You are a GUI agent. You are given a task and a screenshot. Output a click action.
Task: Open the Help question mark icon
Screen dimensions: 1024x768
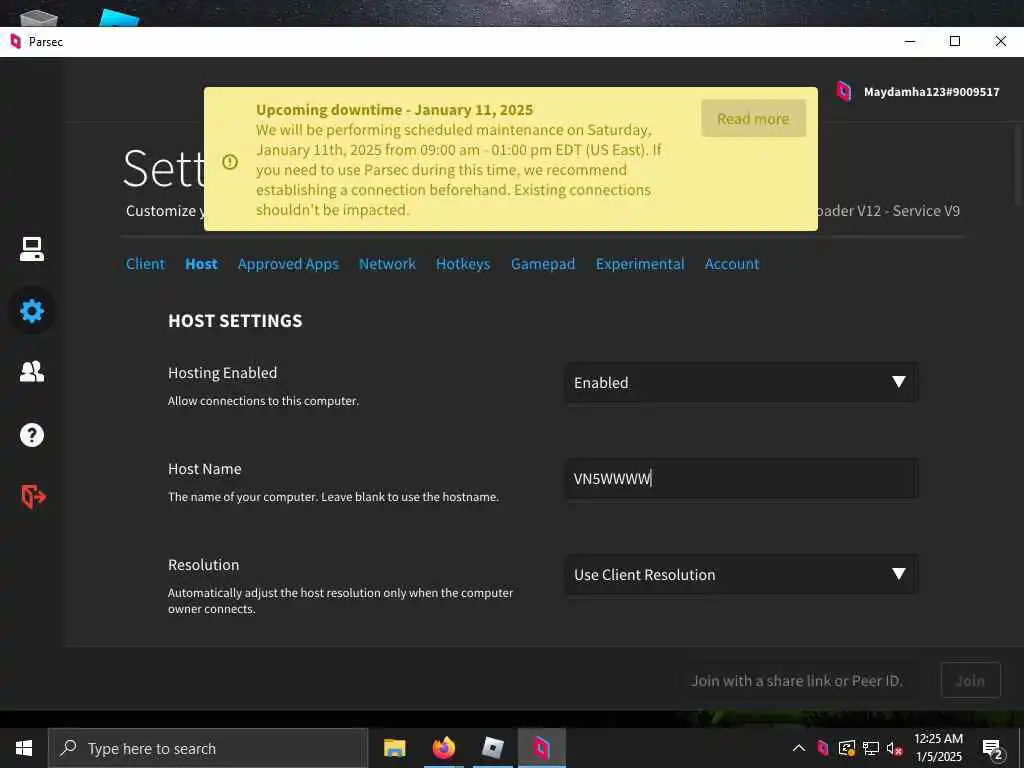(x=31, y=435)
